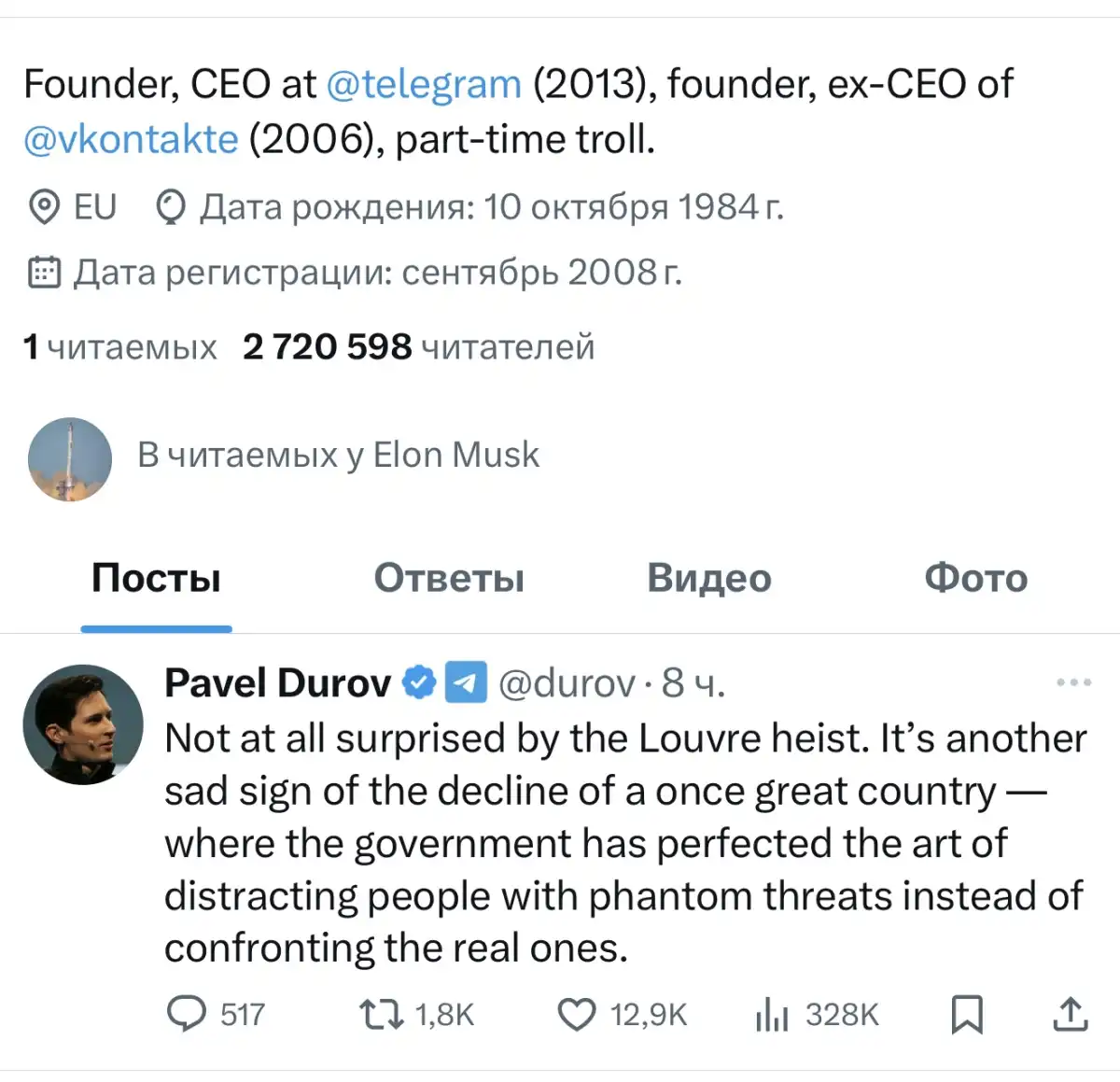Share the post via upload arrow icon
1120x1082 pixels.
click(1071, 1014)
